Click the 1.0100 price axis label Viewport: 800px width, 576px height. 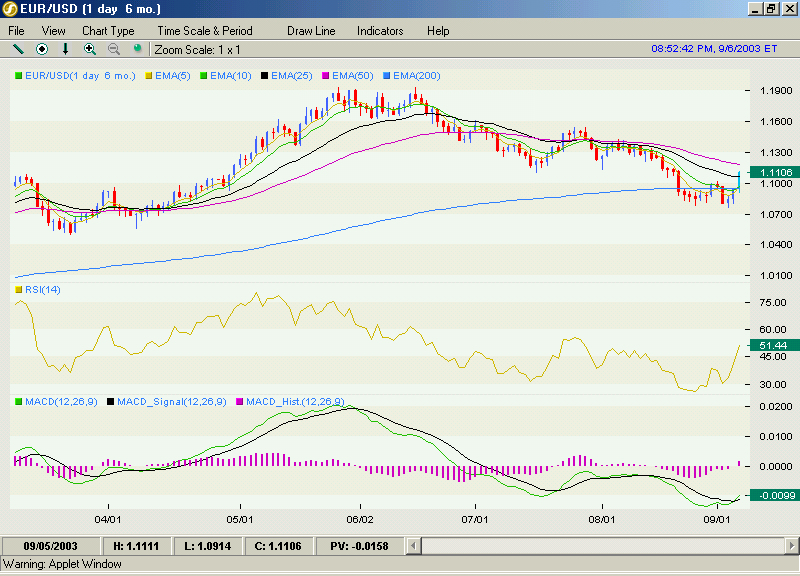tap(776, 276)
